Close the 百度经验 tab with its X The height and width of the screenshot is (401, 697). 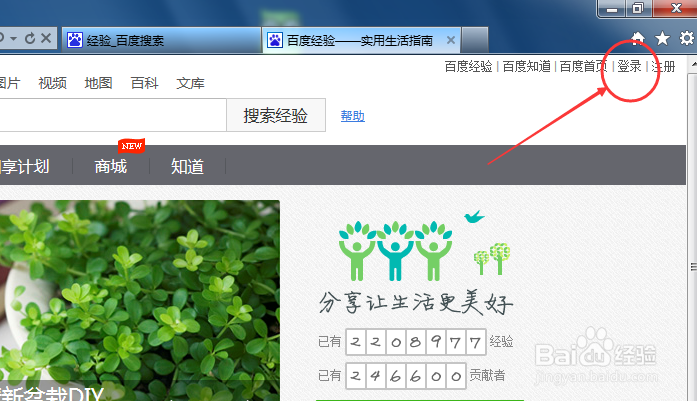[x=451, y=40]
